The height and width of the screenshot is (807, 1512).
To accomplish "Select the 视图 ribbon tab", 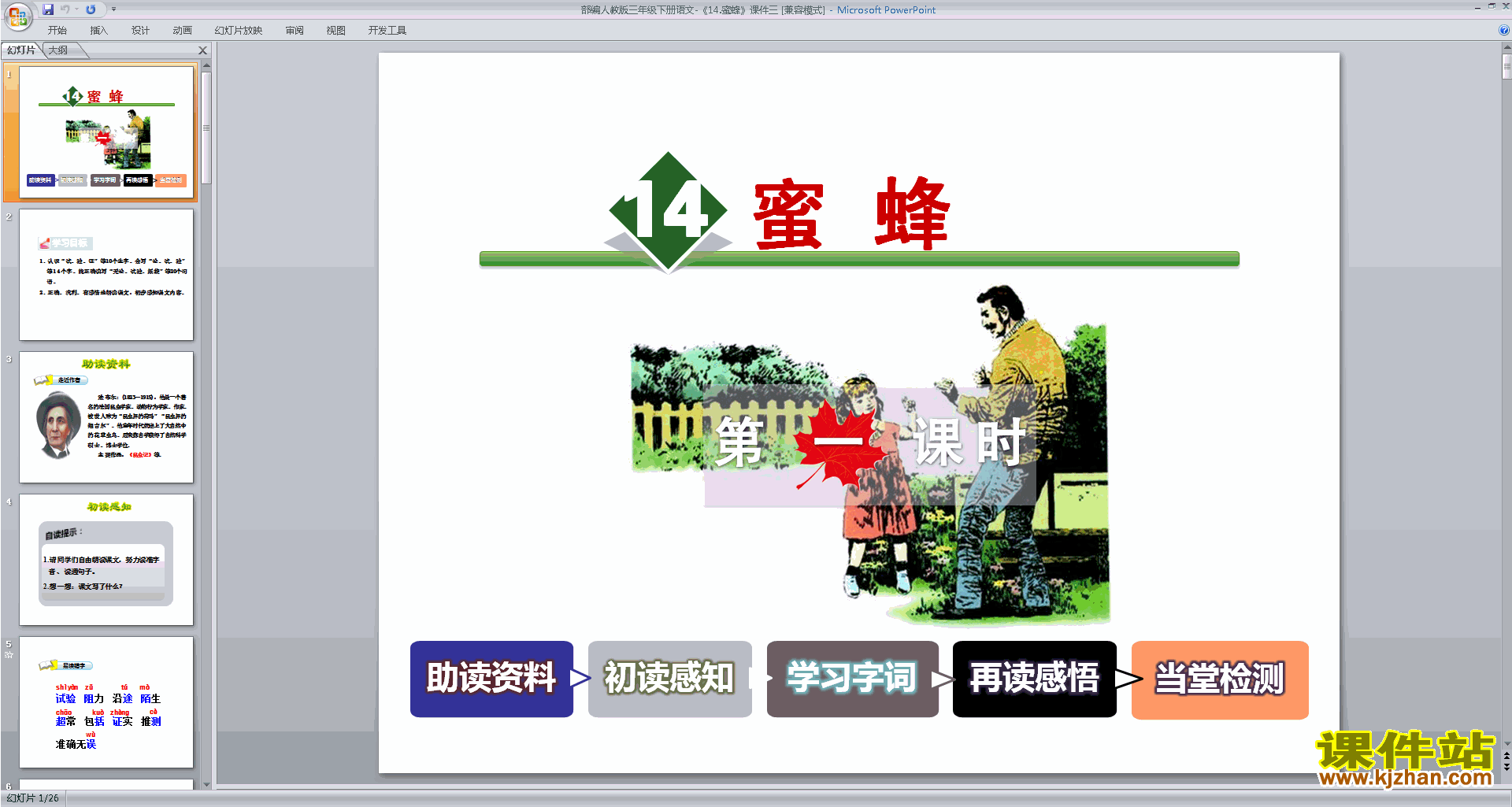I will tap(336, 30).
